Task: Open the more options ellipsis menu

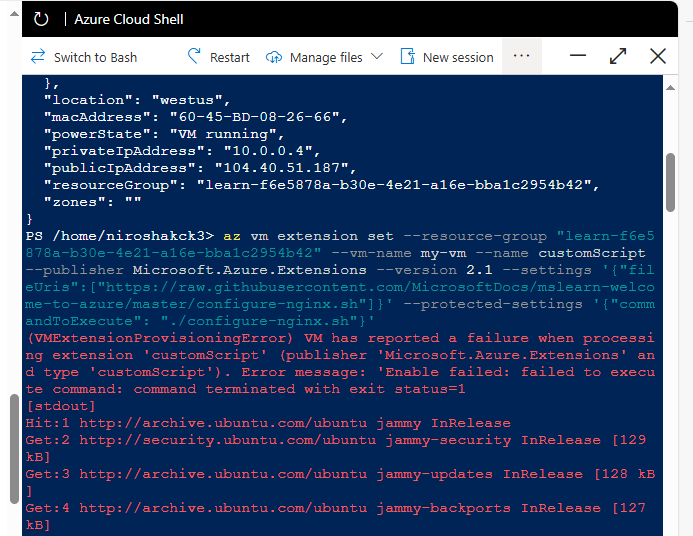Action: [522, 56]
